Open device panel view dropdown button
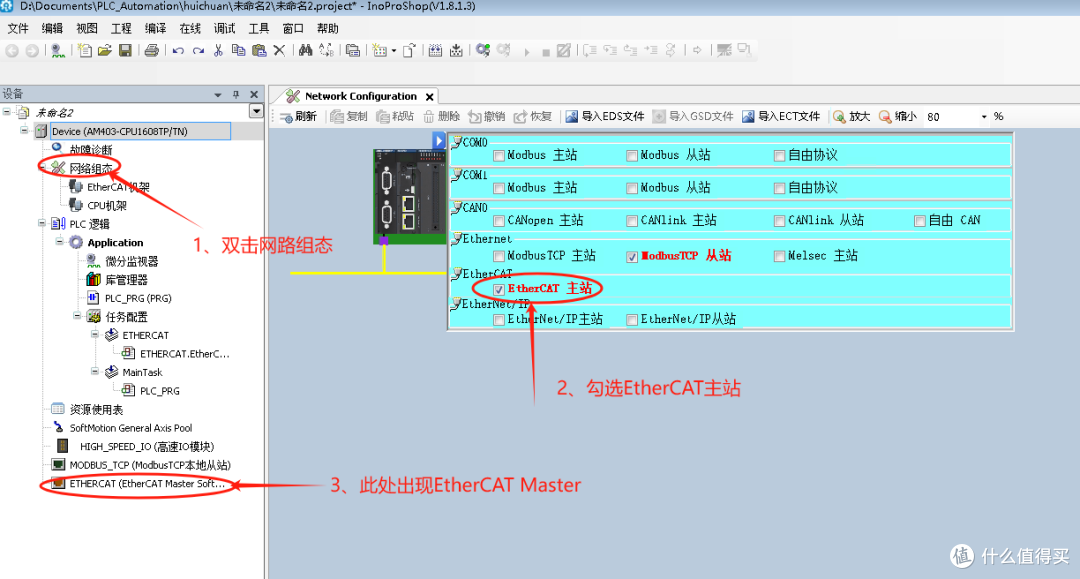 coord(256,112)
